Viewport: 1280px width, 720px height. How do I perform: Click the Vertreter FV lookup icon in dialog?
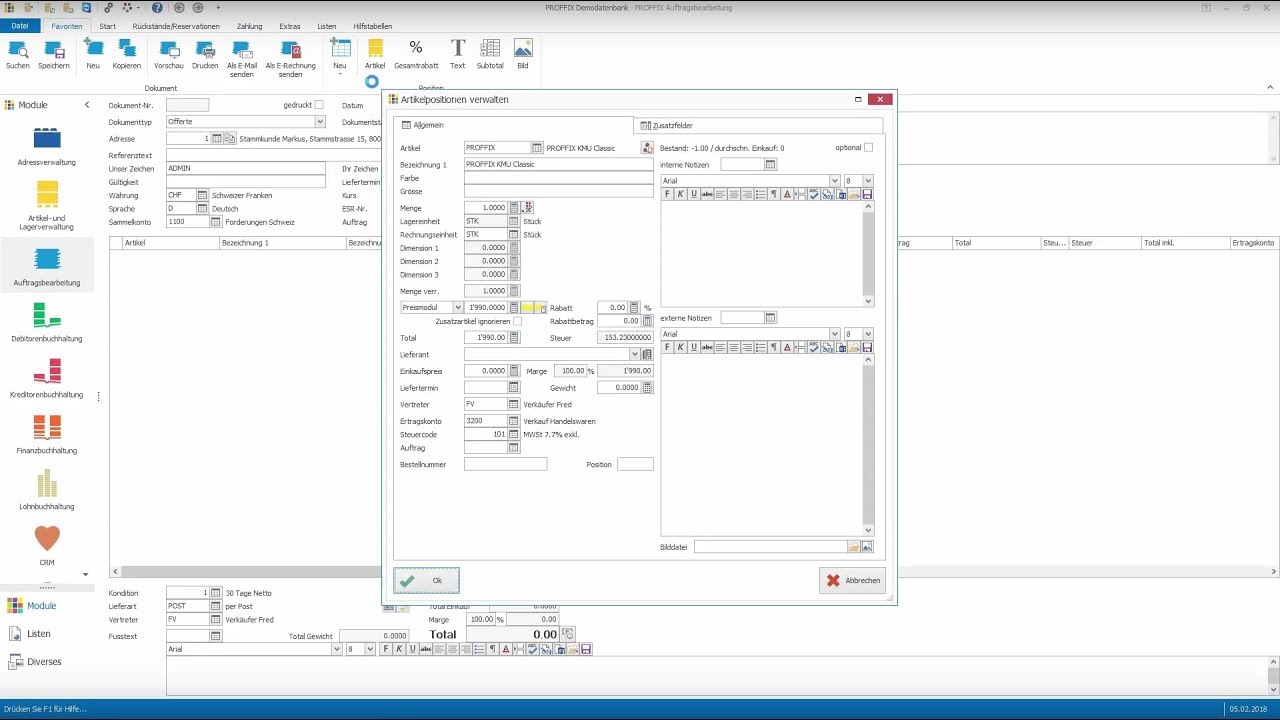pos(514,404)
